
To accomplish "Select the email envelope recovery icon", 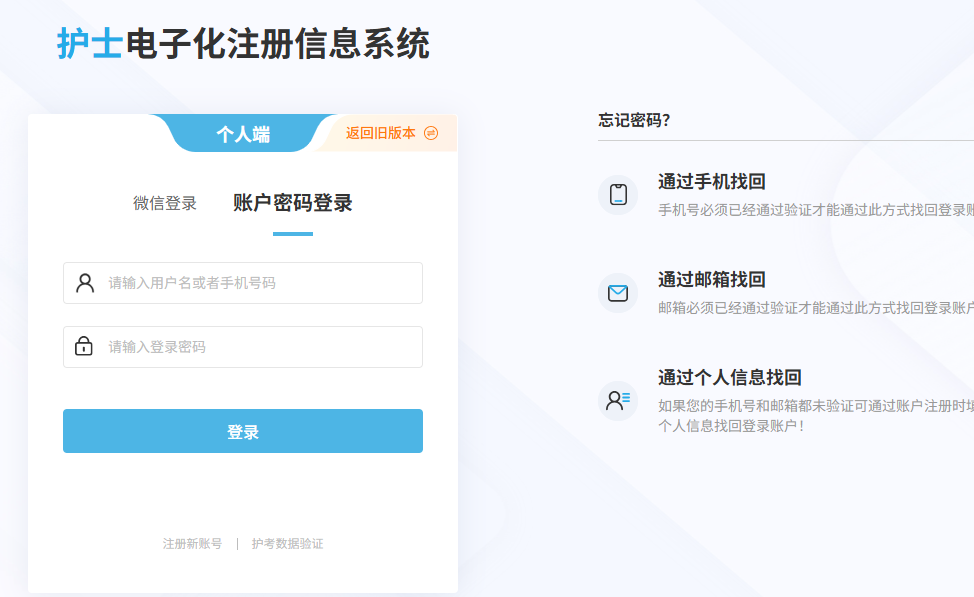I will [x=618, y=293].
